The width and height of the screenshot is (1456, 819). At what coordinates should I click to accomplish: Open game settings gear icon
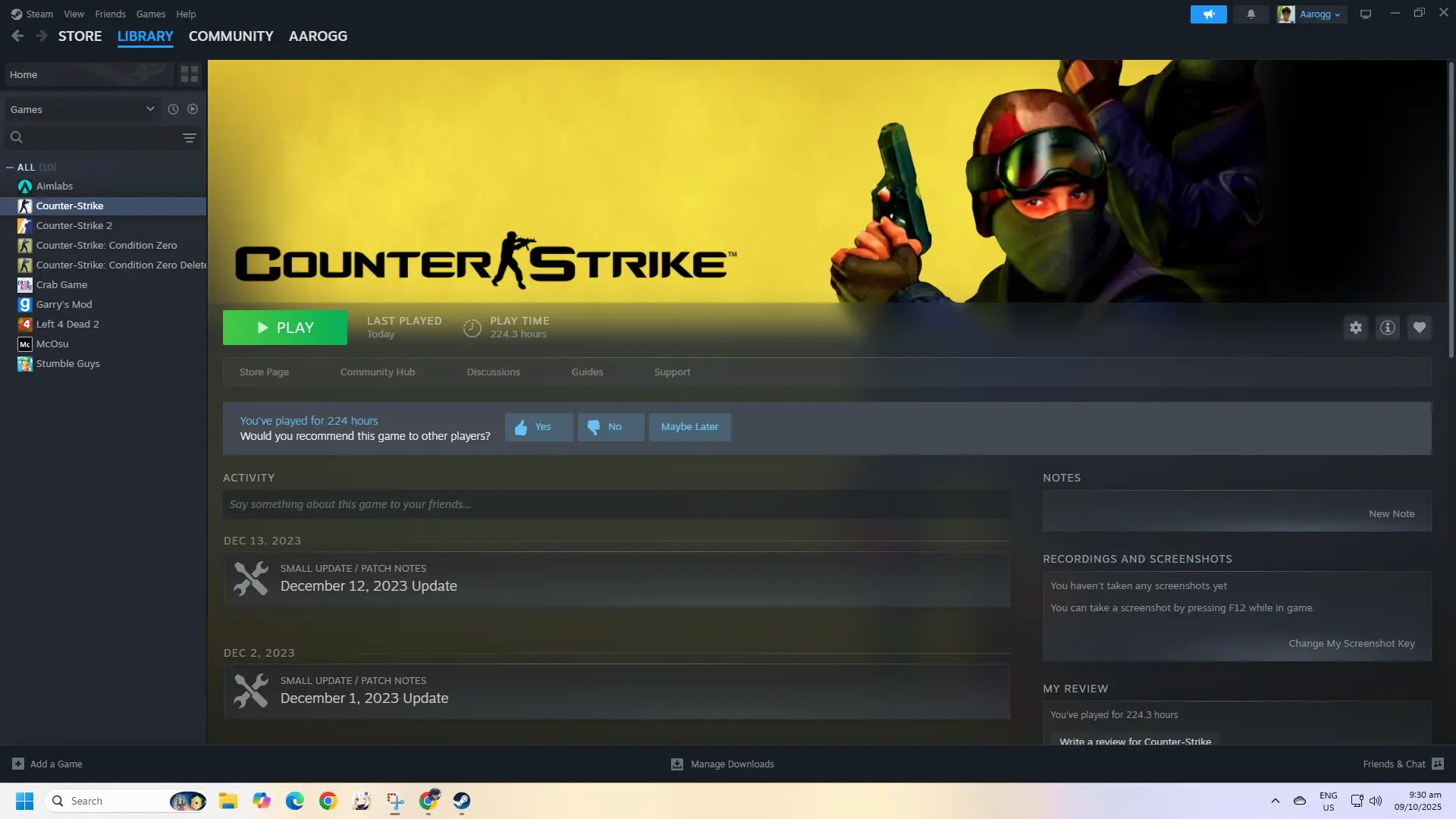[1355, 328]
